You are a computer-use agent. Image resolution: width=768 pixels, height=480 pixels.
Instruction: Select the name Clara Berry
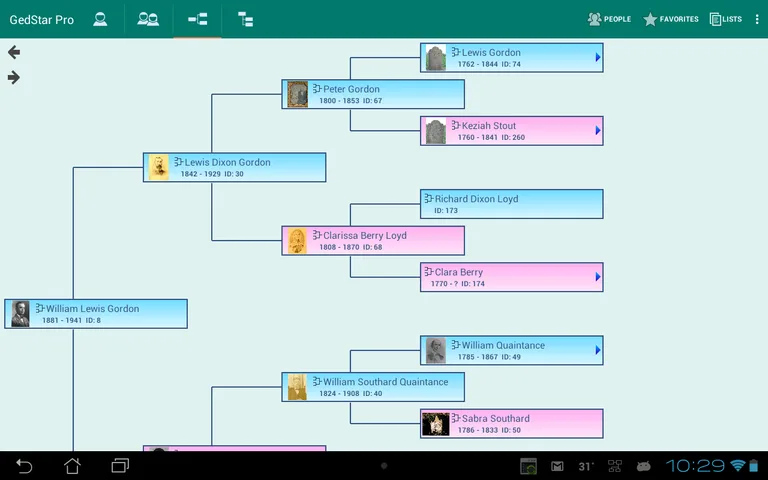pos(458,272)
